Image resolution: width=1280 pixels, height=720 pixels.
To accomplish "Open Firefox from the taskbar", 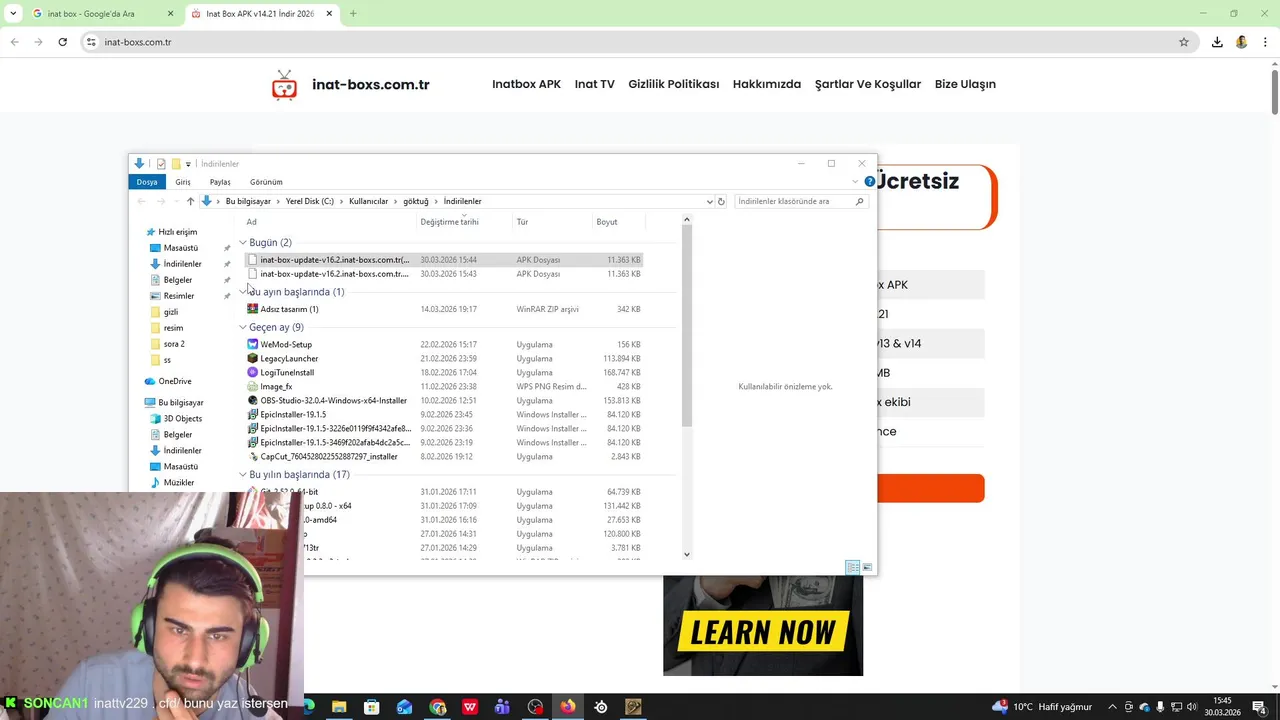I will click(568, 707).
